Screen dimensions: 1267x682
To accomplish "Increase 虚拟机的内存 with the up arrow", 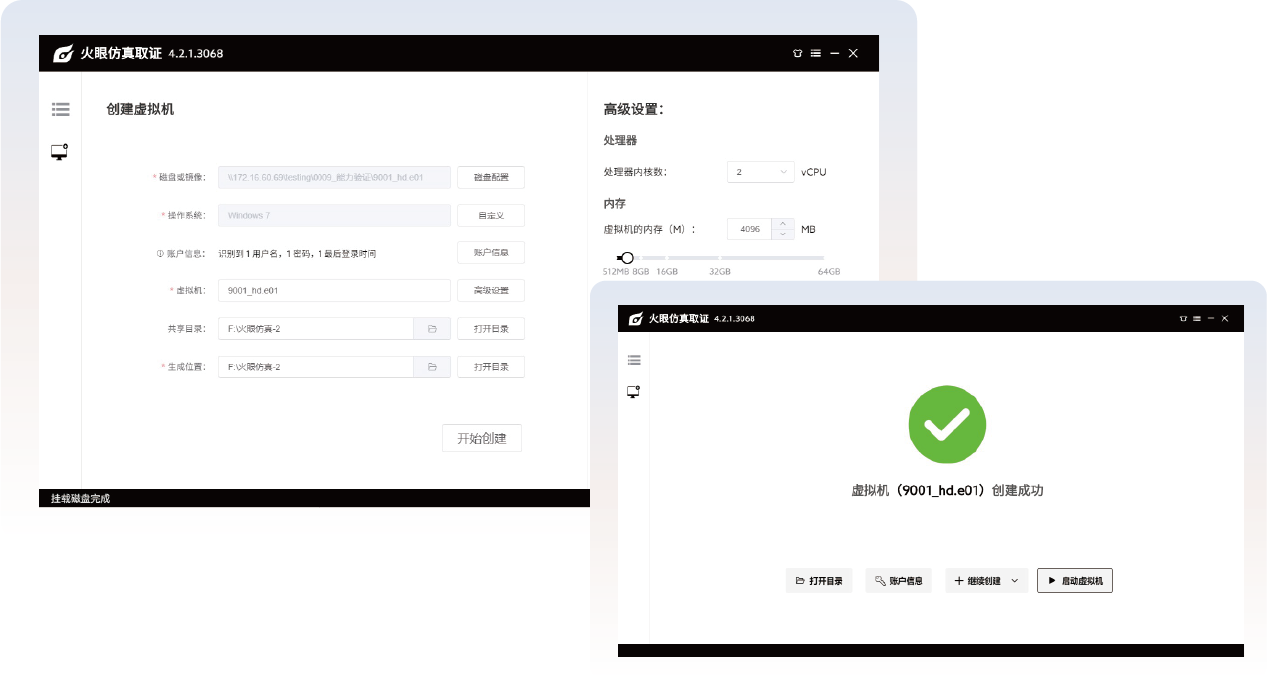I will tap(782, 224).
